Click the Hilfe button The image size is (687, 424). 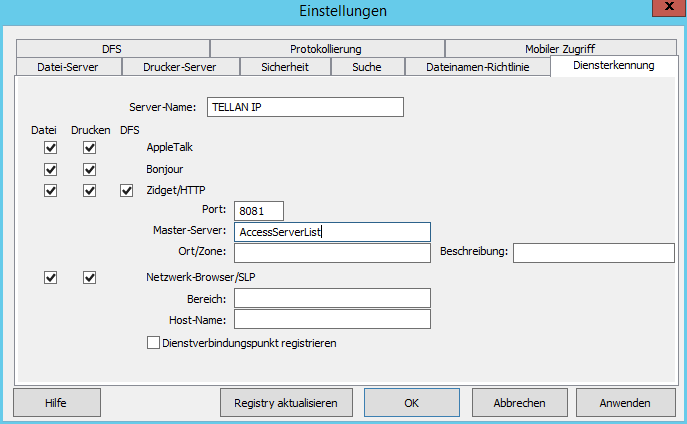57,403
